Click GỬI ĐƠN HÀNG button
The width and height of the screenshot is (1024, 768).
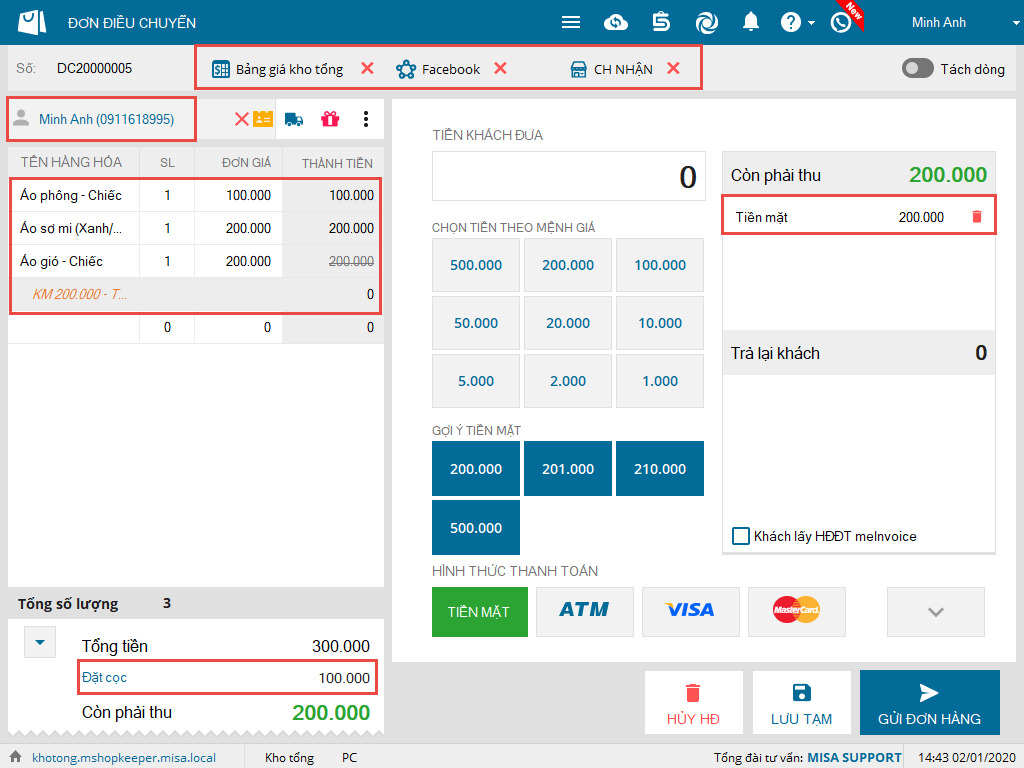pyautogui.click(x=929, y=703)
